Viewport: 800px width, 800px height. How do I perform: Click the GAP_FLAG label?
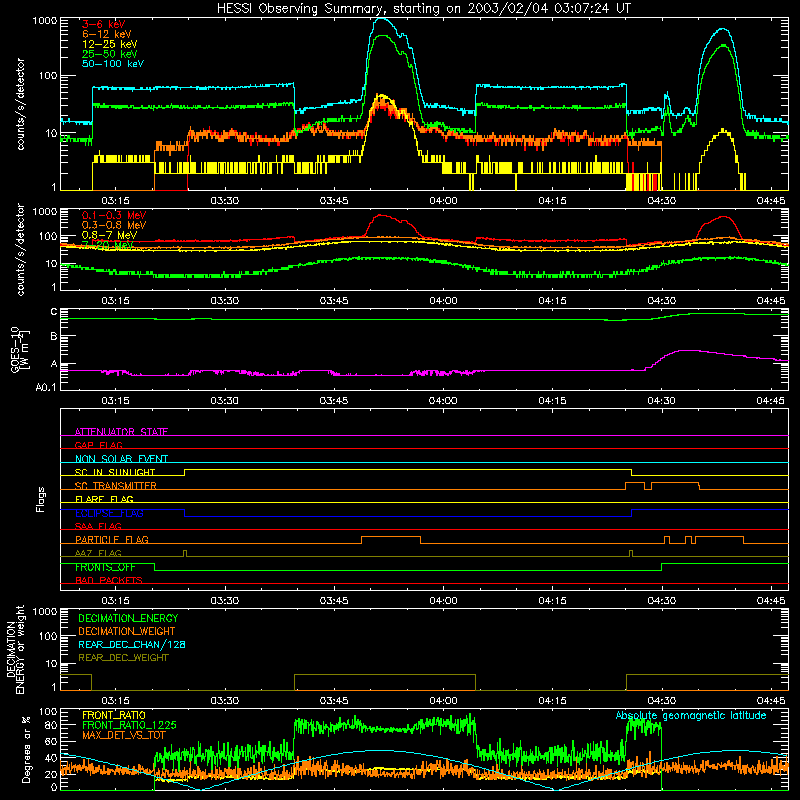click(98, 445)
